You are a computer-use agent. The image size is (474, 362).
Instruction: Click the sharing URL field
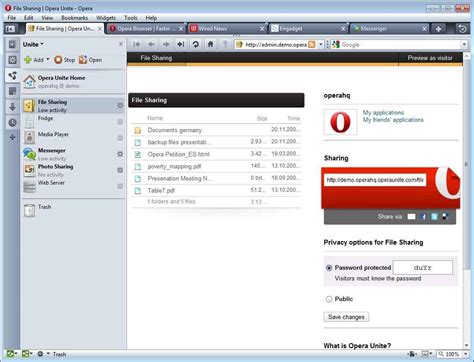click(x=375, y=180)
